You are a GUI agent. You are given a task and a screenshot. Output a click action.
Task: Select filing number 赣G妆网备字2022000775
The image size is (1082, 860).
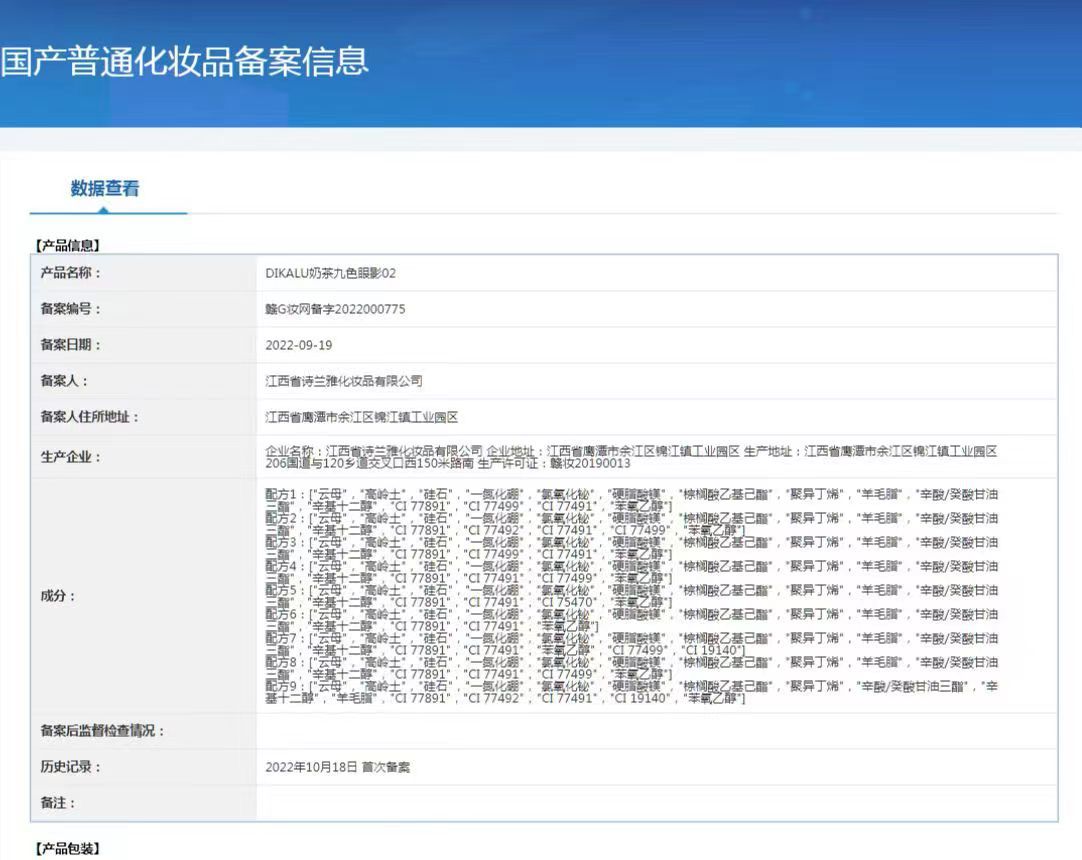pos(335,309)
